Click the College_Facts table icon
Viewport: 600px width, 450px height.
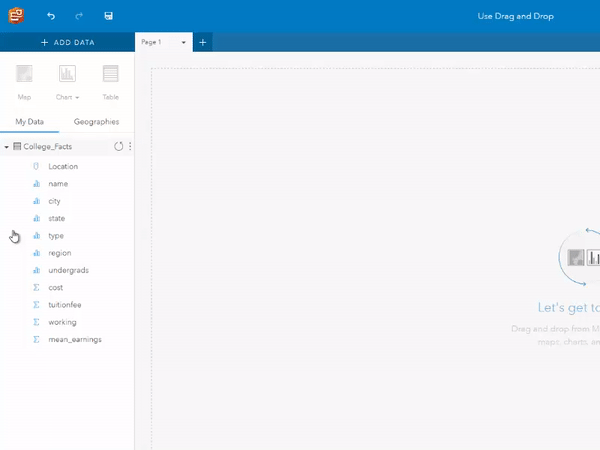click(17, 146)
